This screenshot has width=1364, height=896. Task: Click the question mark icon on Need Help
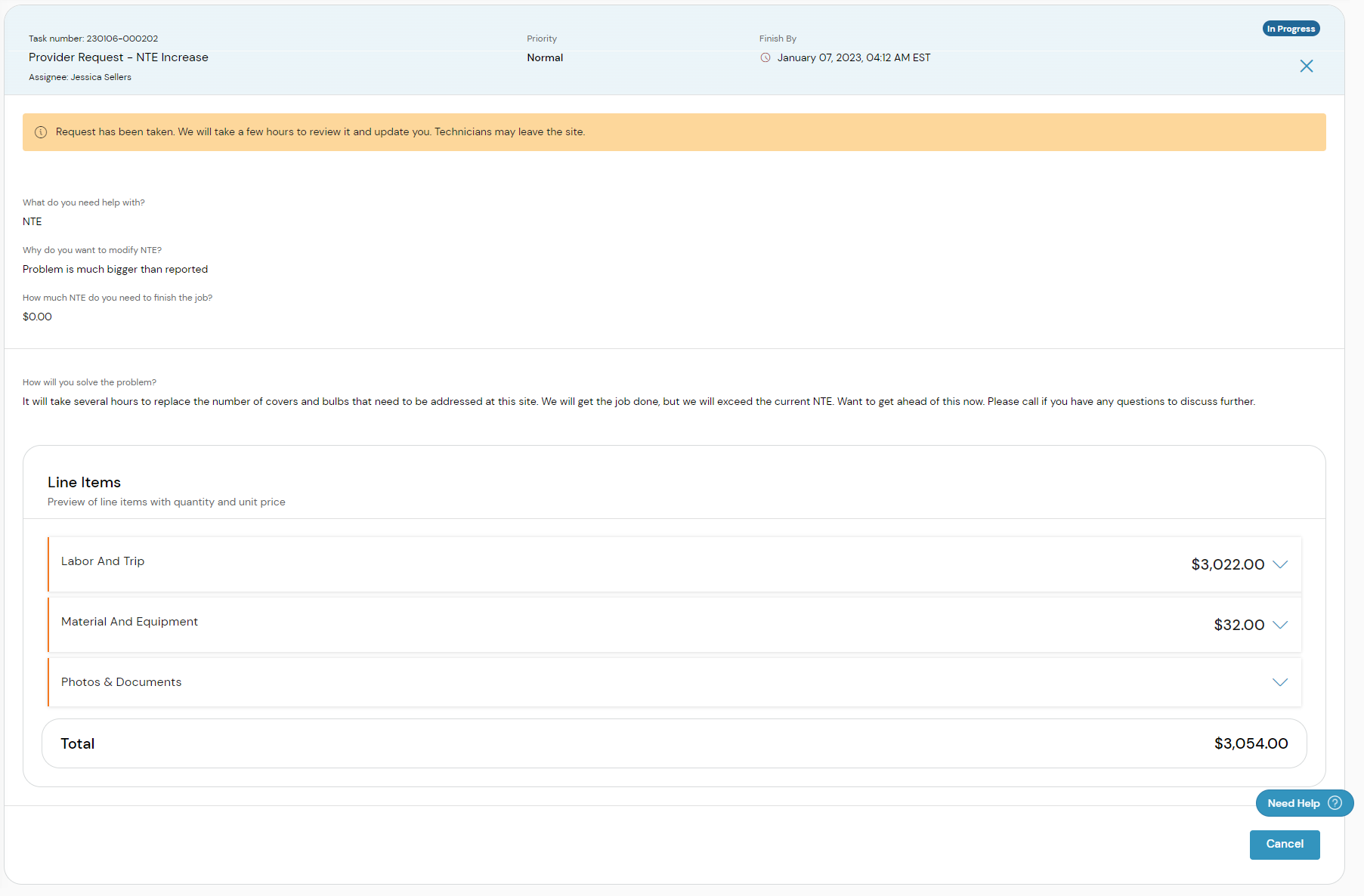pyautogui.click(x=1335, y=803)
